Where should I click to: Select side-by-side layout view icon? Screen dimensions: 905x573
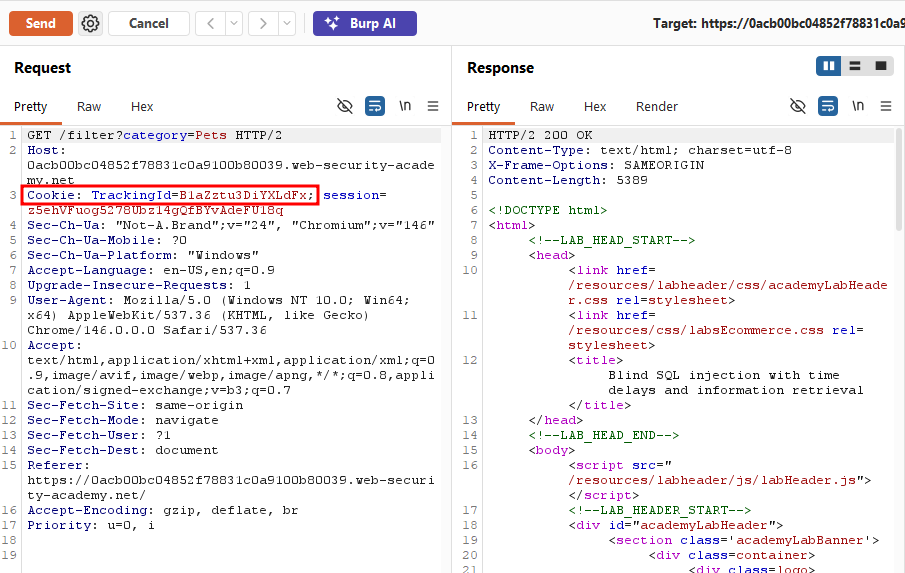click(828, 66)
